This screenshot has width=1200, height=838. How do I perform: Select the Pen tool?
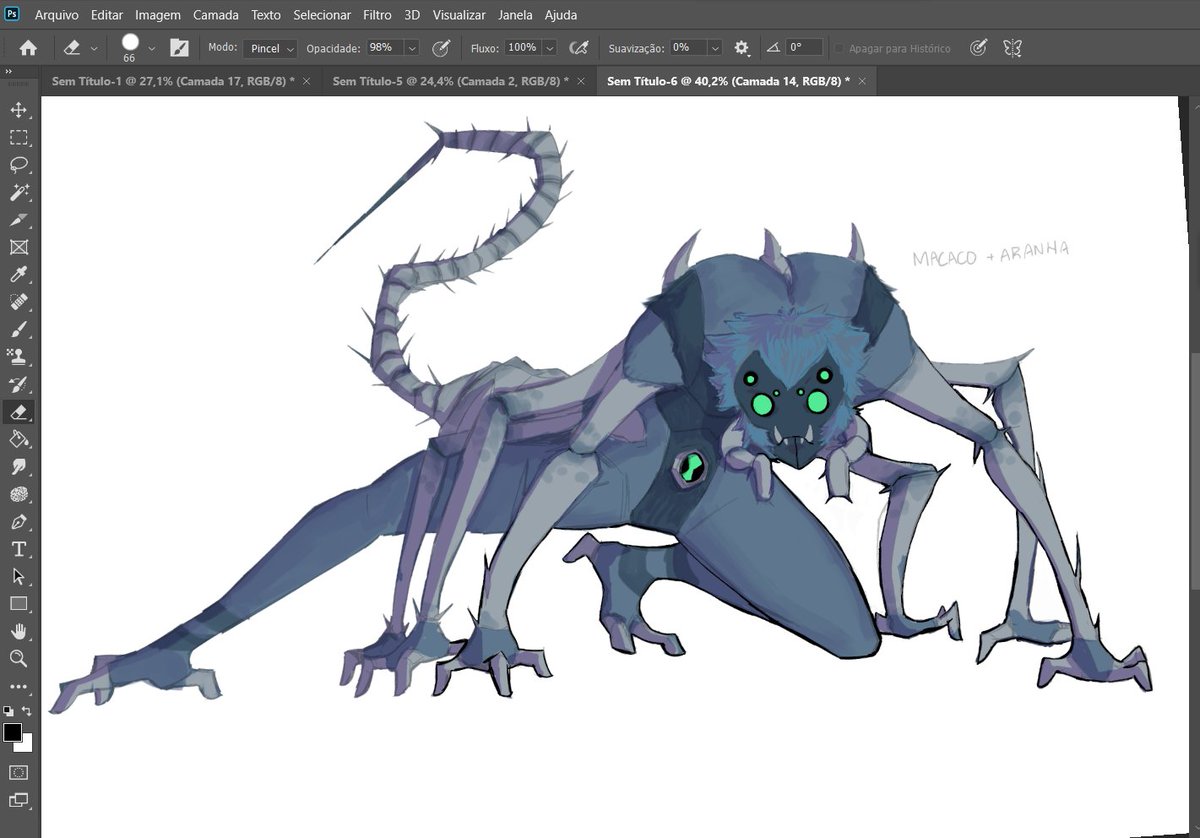pos(18,522)
